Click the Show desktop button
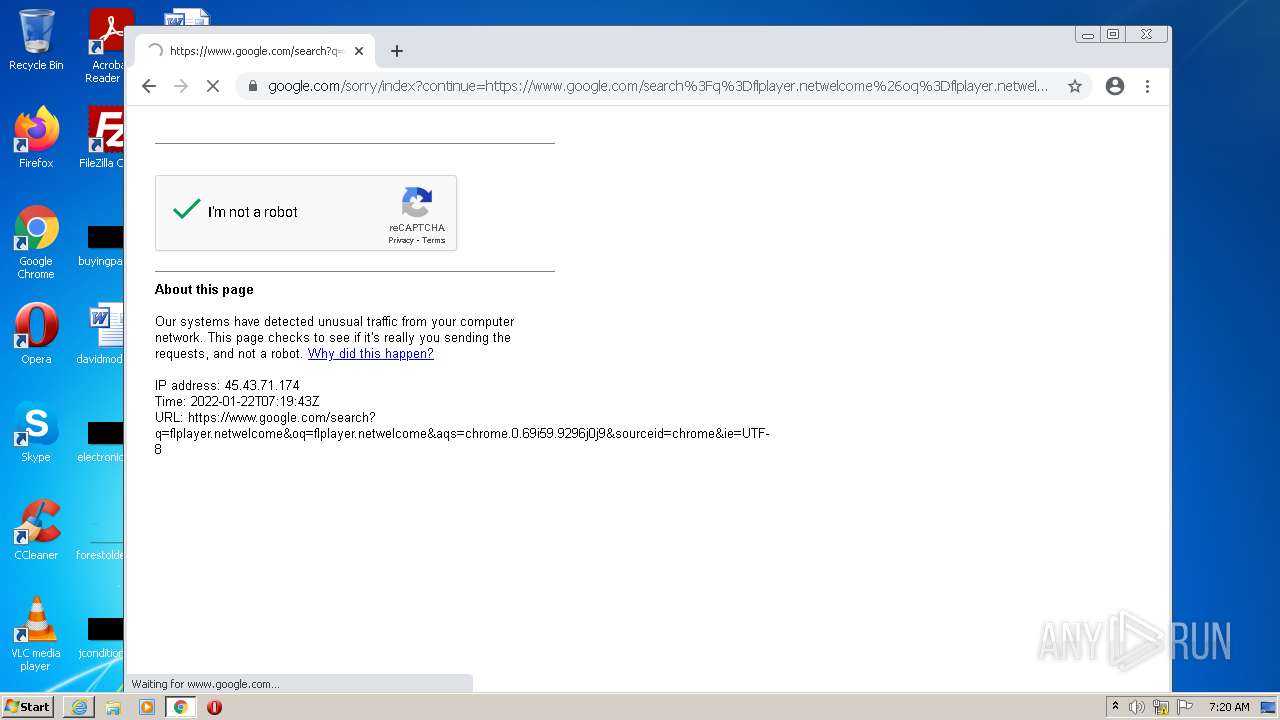This screenshot has width=1280, height=720. tap(1268, 707)
